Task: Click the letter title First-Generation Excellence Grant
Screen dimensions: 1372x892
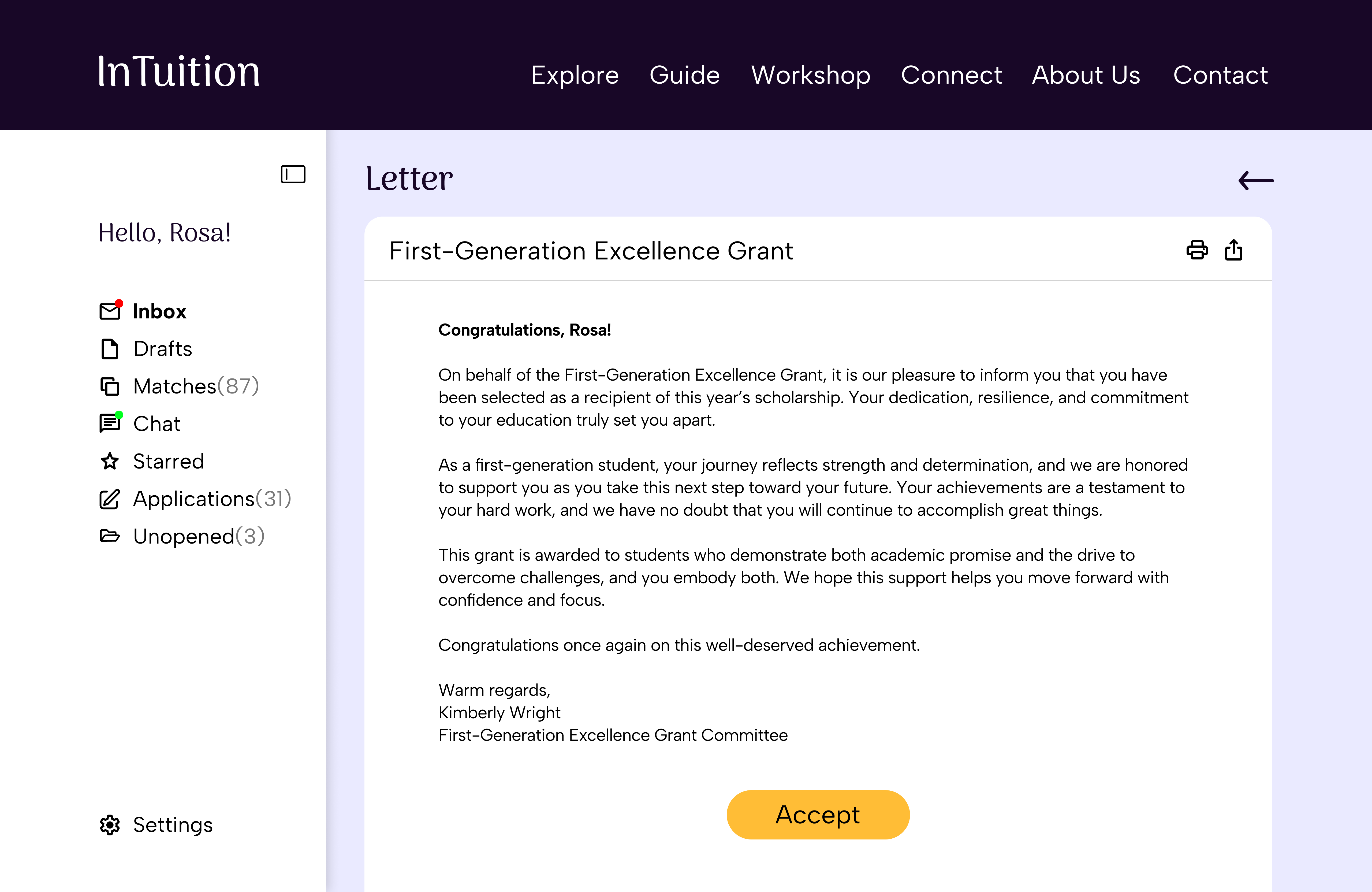Action: [x=591, y=251]
